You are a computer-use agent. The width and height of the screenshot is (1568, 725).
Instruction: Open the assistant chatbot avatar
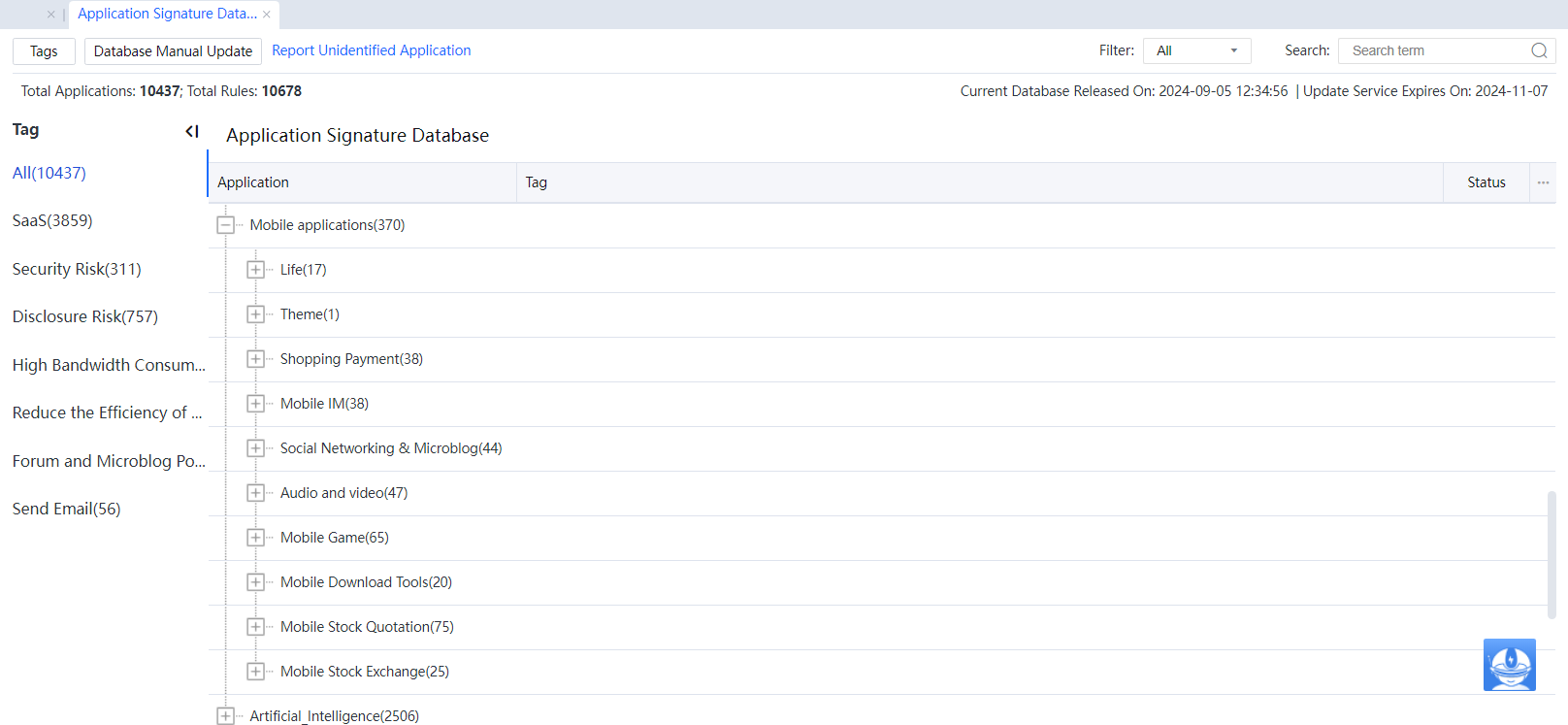(x=1509, y=665)
